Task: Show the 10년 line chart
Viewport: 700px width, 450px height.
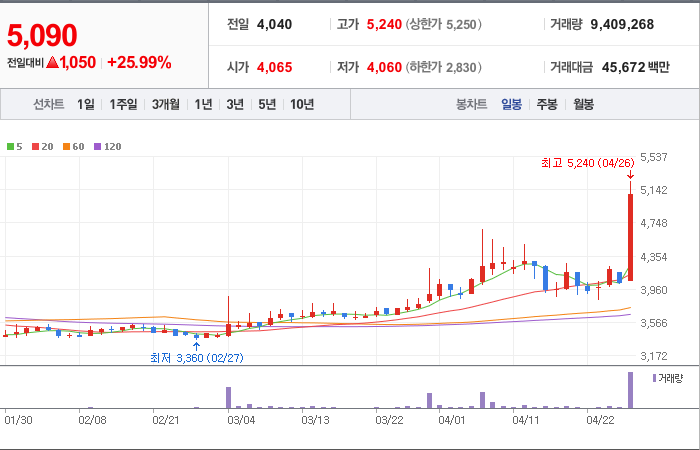Action: [302, 104]
